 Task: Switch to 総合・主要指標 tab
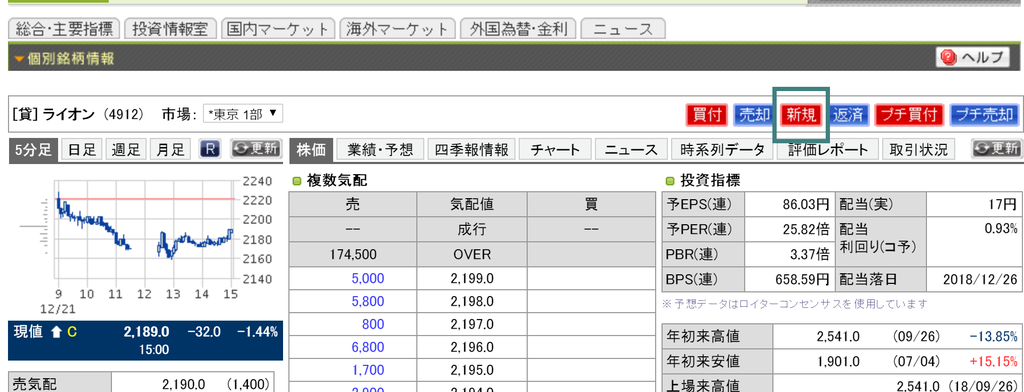[x=63, y=29]
